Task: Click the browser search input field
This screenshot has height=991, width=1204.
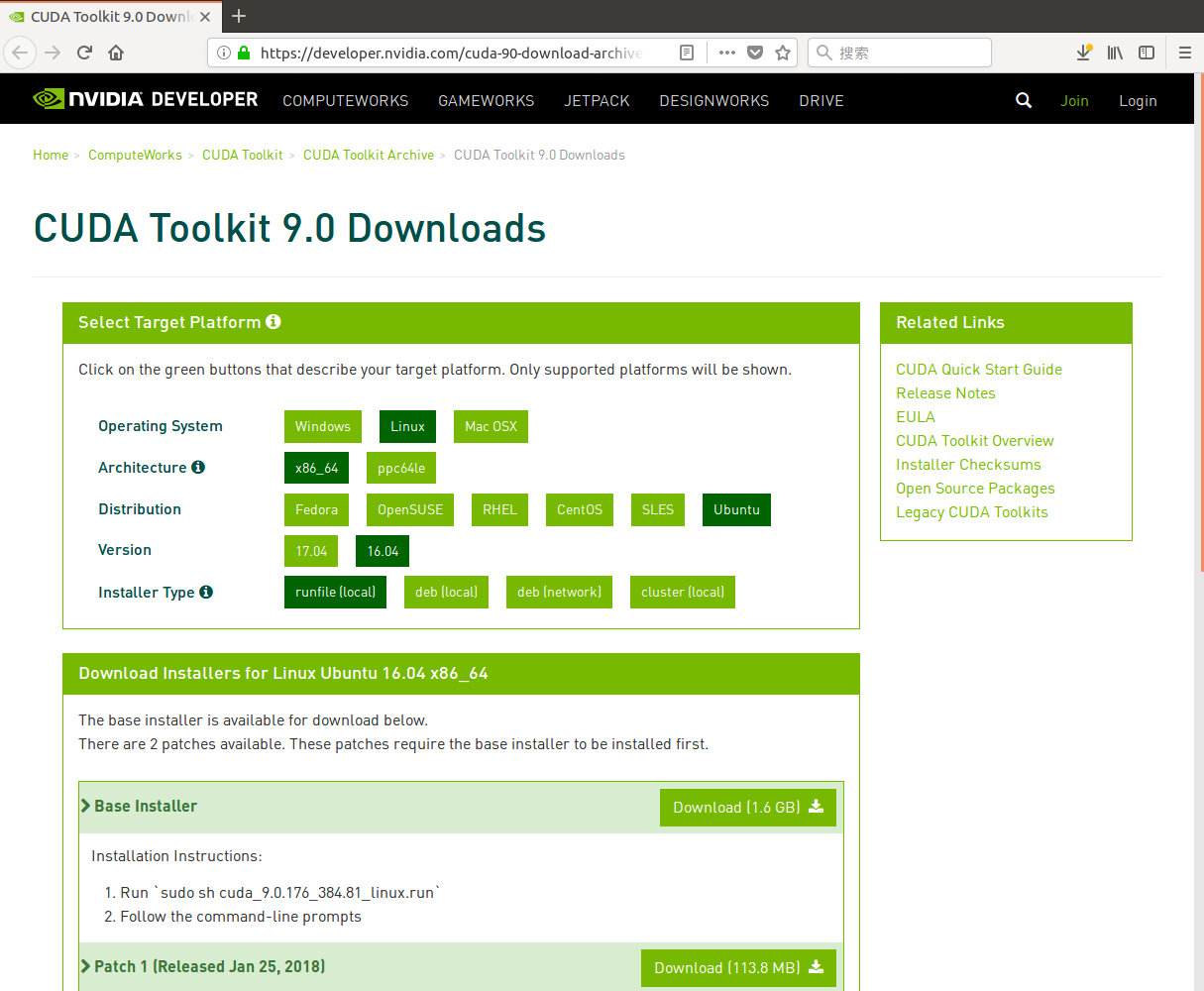Action: click(900, 53)
